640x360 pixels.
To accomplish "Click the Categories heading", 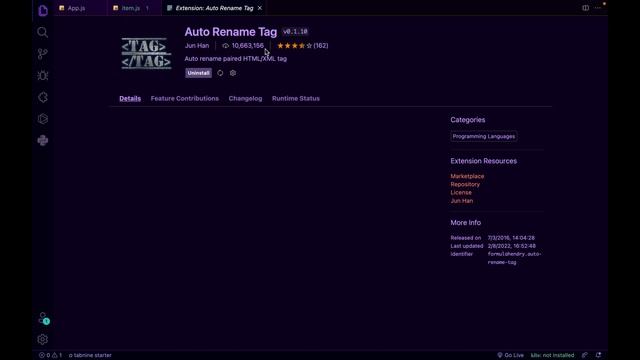I will coord(468,120).
